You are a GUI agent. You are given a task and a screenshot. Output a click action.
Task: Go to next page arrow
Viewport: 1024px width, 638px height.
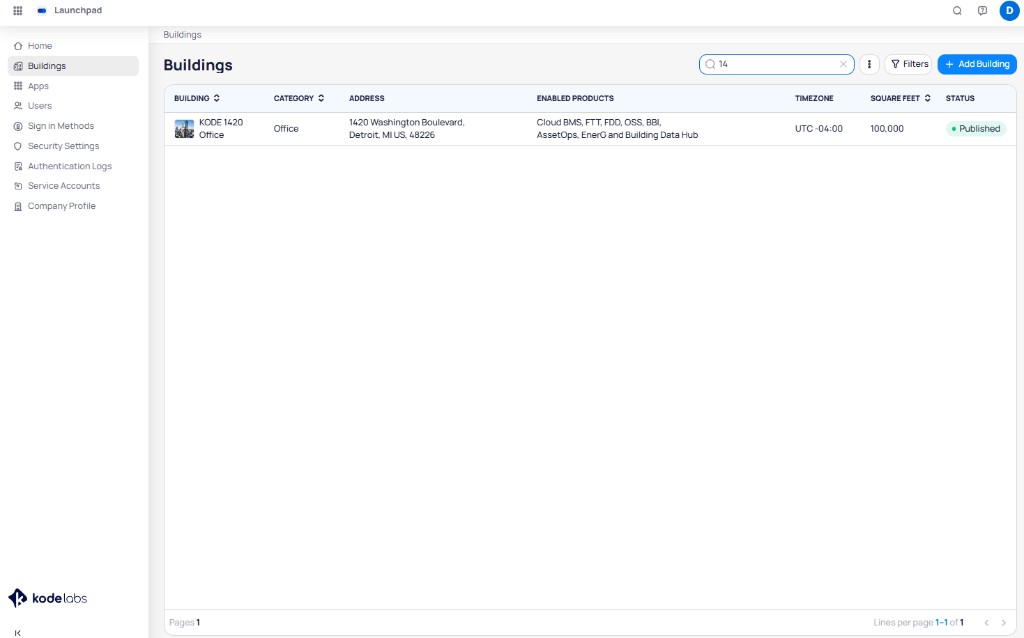(x=1004, y=623)
